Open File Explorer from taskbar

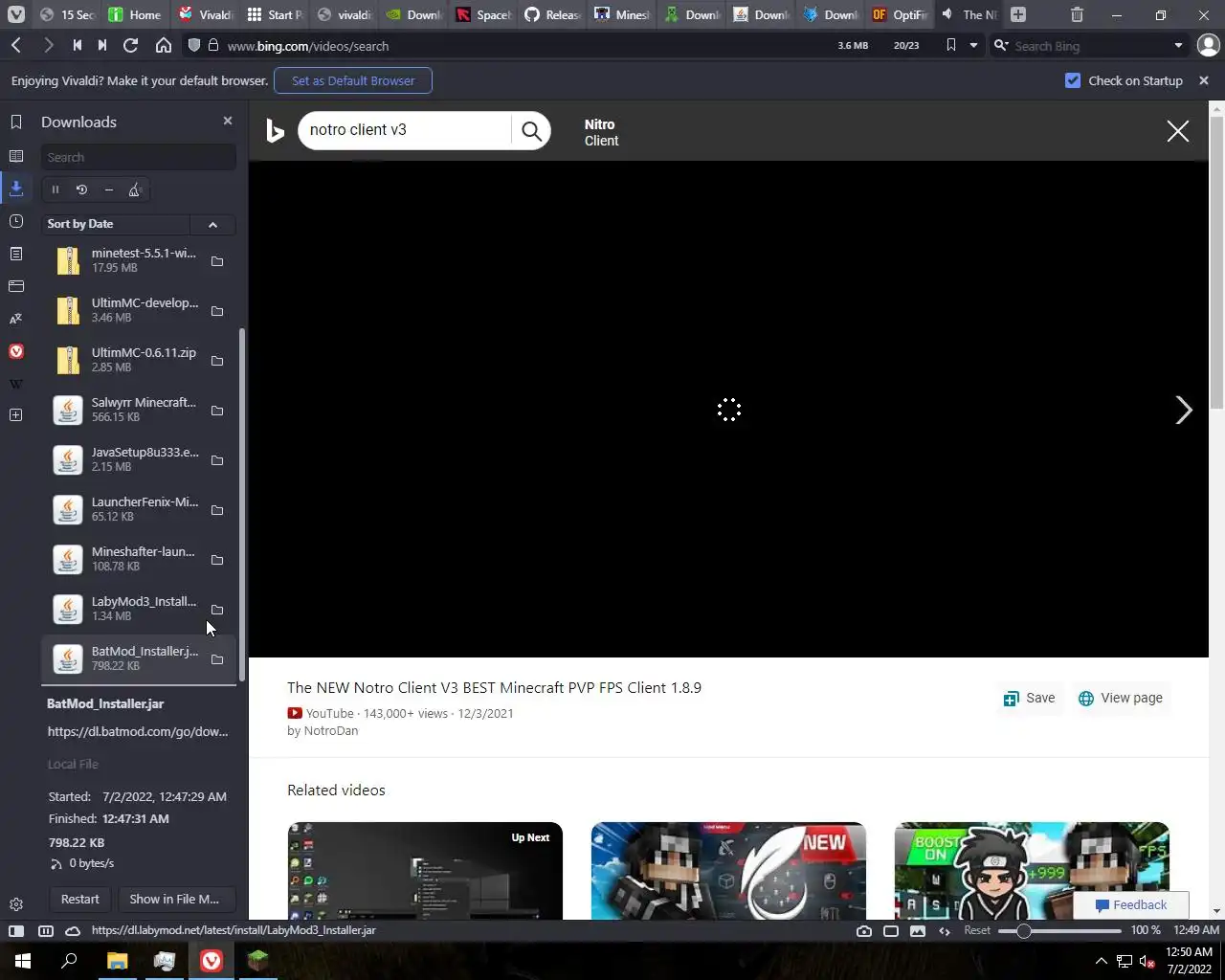pyautogui.click(x=117, y=961)
